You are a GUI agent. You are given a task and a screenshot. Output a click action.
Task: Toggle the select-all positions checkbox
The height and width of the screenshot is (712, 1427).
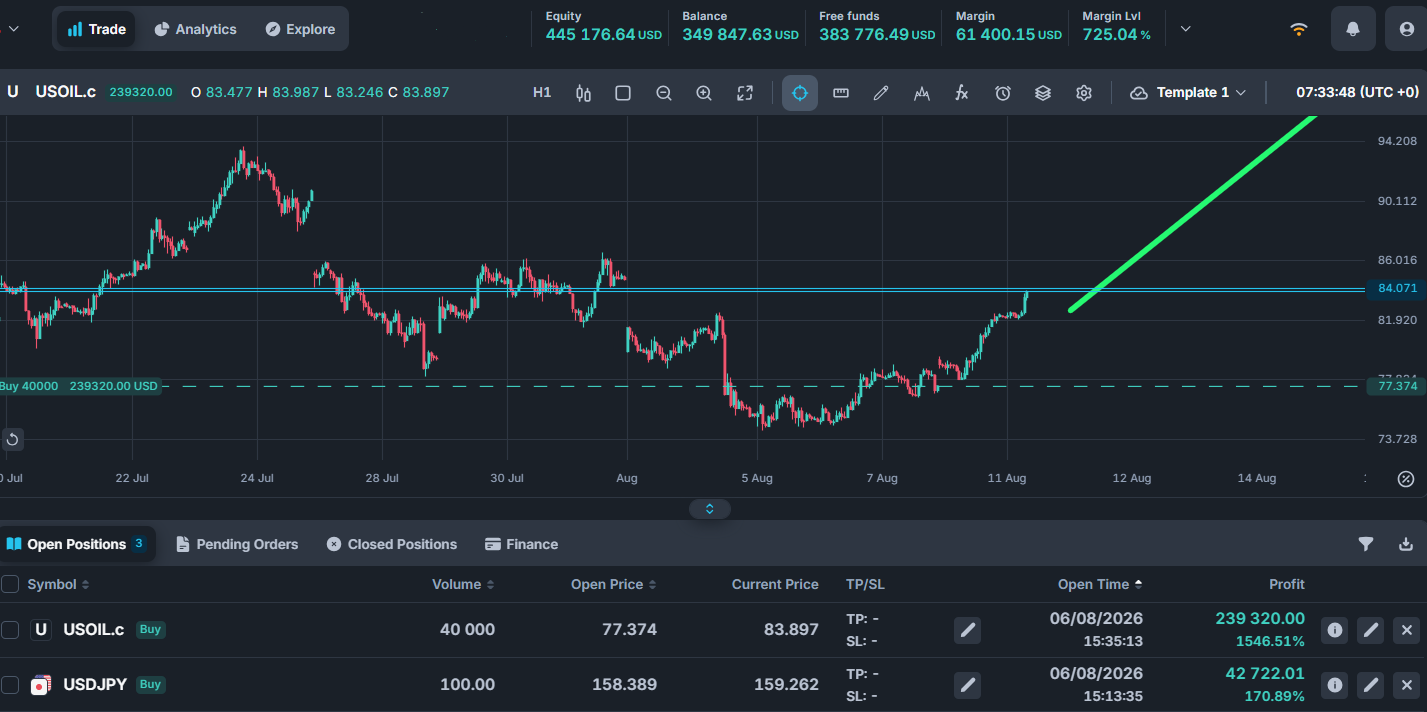[10, 584]
